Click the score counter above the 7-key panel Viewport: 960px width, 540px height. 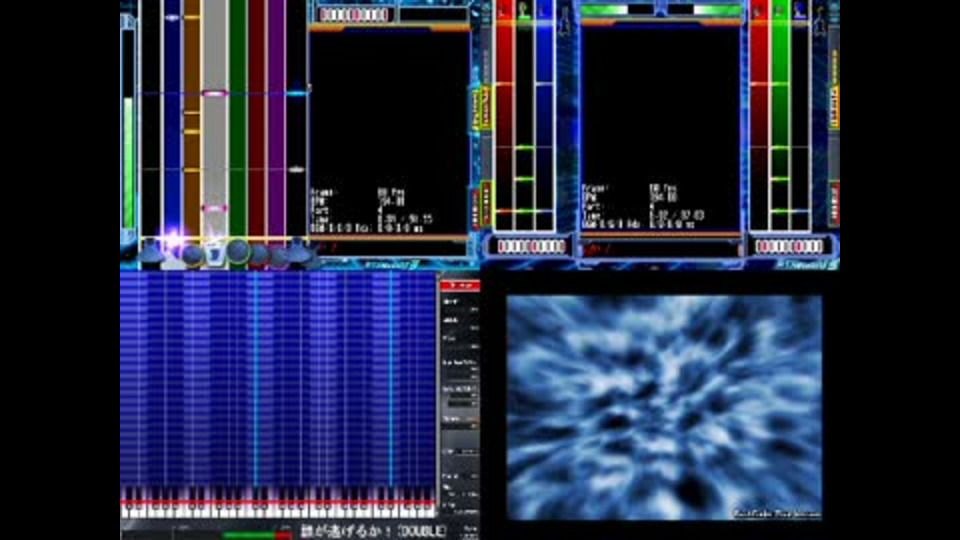click(354, 15)
